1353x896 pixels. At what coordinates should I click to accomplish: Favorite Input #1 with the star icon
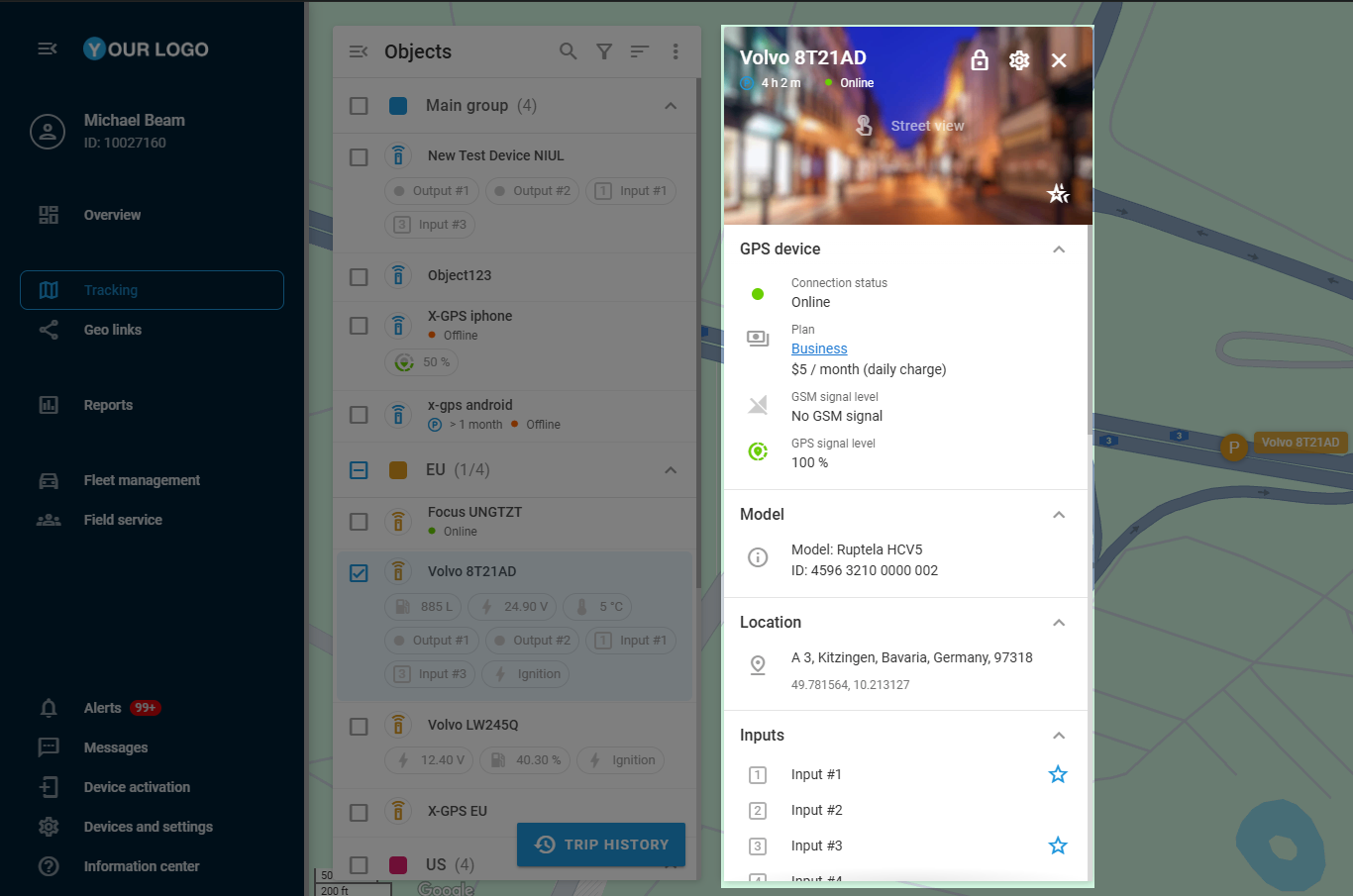point(1058,774)
